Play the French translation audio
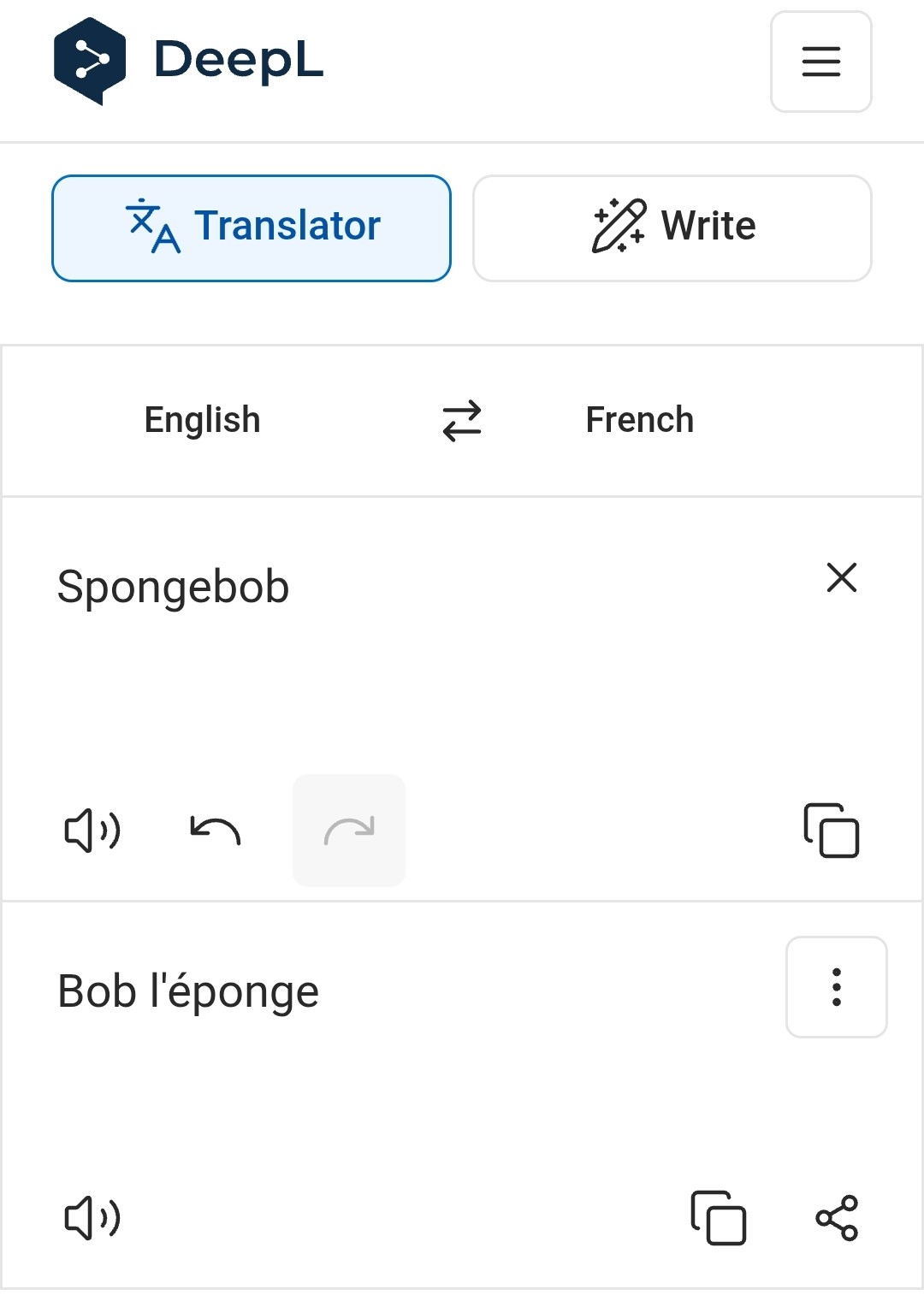The width and height of the screenshot is (924, 1307). 92,1217
